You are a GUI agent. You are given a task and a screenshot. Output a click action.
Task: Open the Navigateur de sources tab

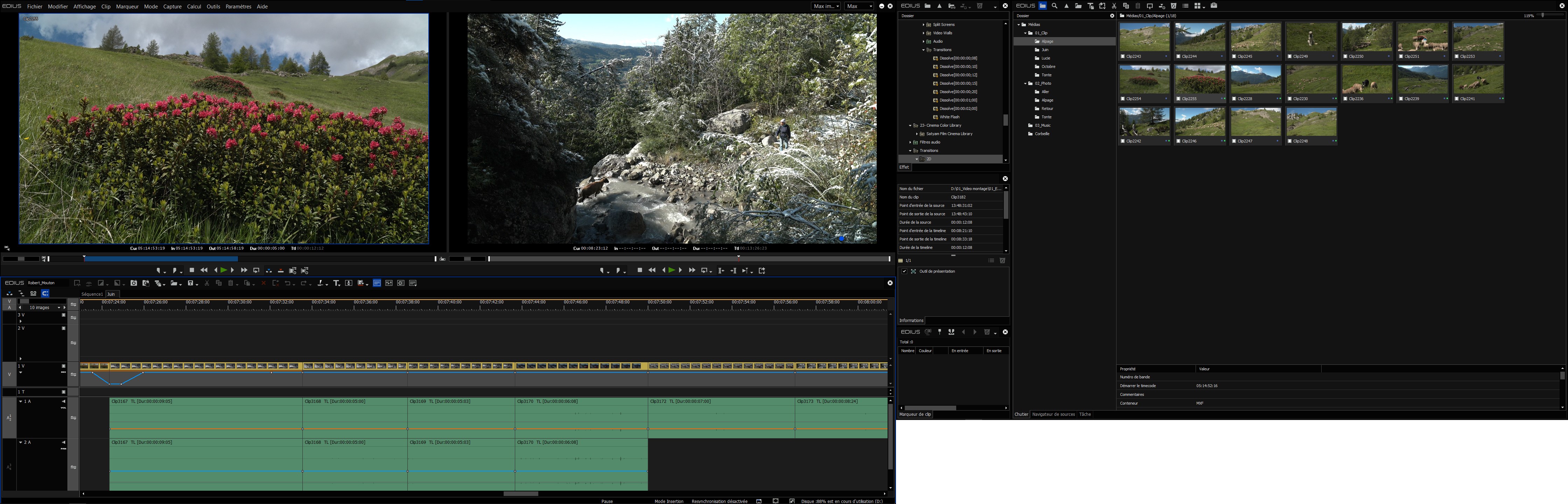(x=1053, y=414)
